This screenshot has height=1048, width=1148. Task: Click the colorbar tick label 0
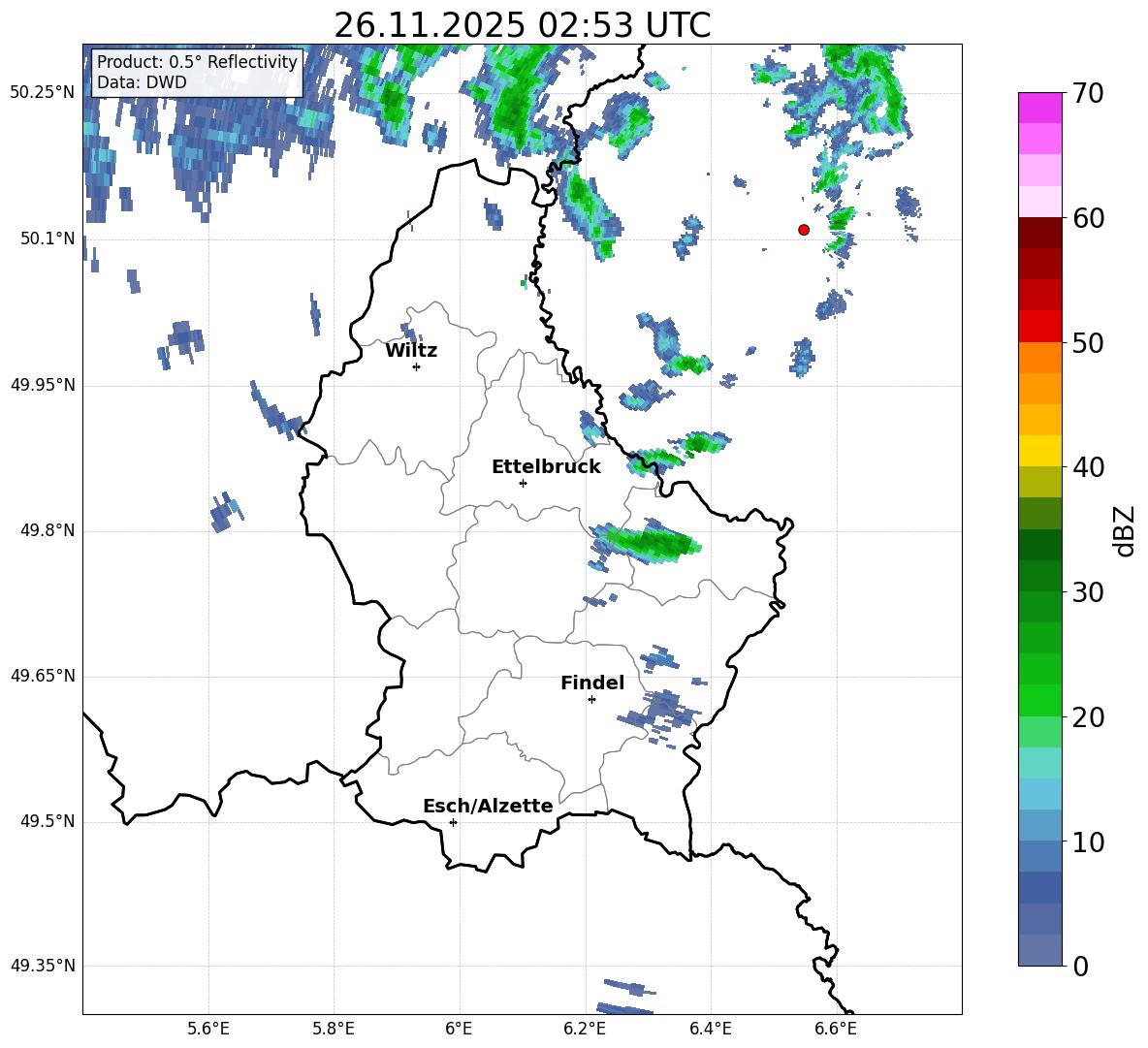point(1080,967)
